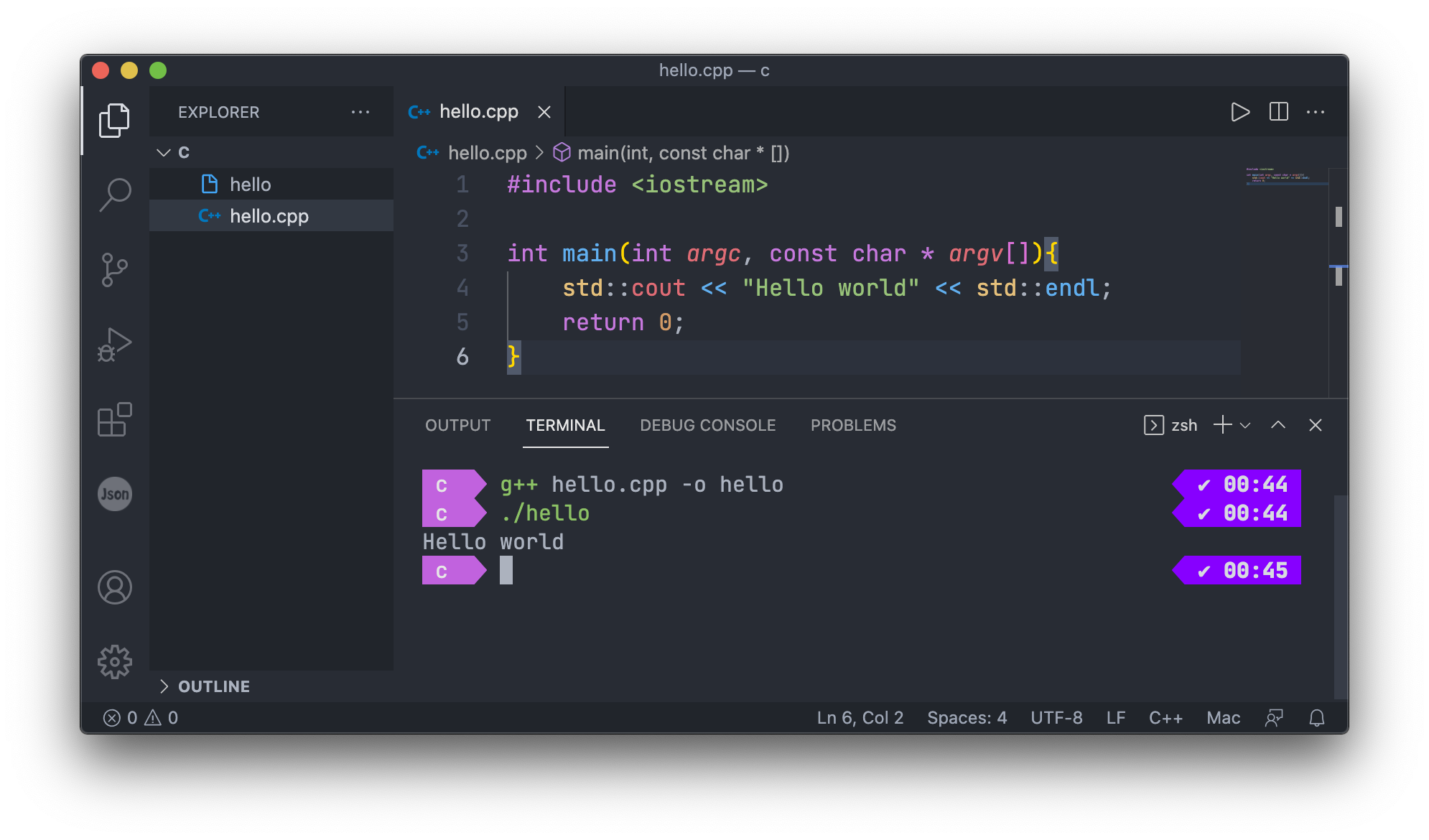Open the feedback icon in status bar
Screen dimensions: 1429x840
coord(1274,718)
